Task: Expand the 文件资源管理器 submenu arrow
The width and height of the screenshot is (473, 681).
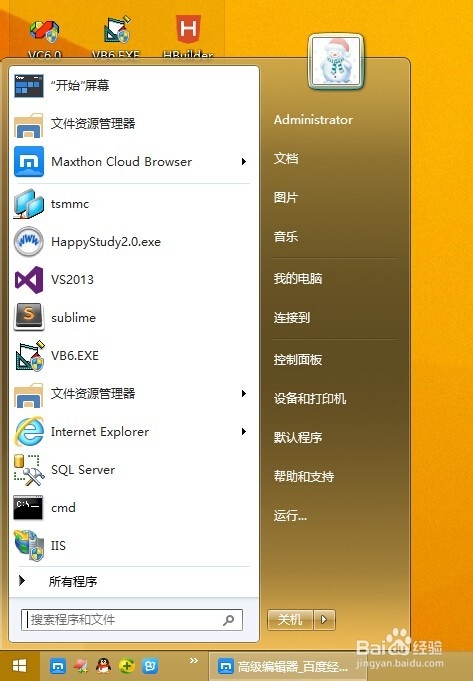Action: [244, 393]
